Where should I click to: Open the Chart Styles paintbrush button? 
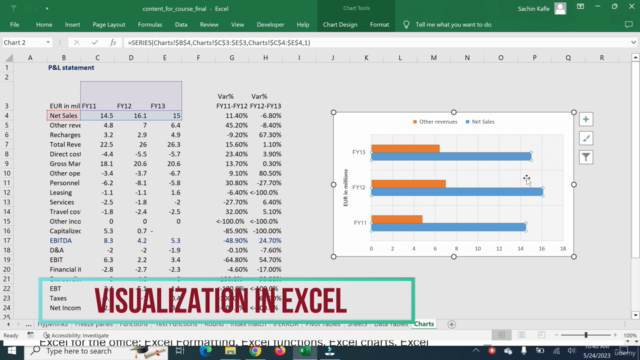[586, 138]
